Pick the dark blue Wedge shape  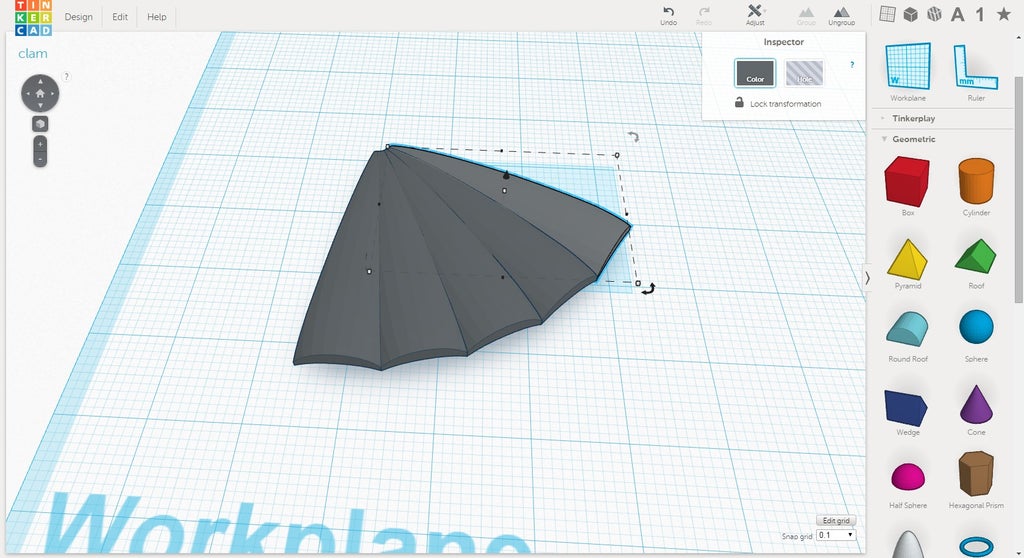click(908, 410)
